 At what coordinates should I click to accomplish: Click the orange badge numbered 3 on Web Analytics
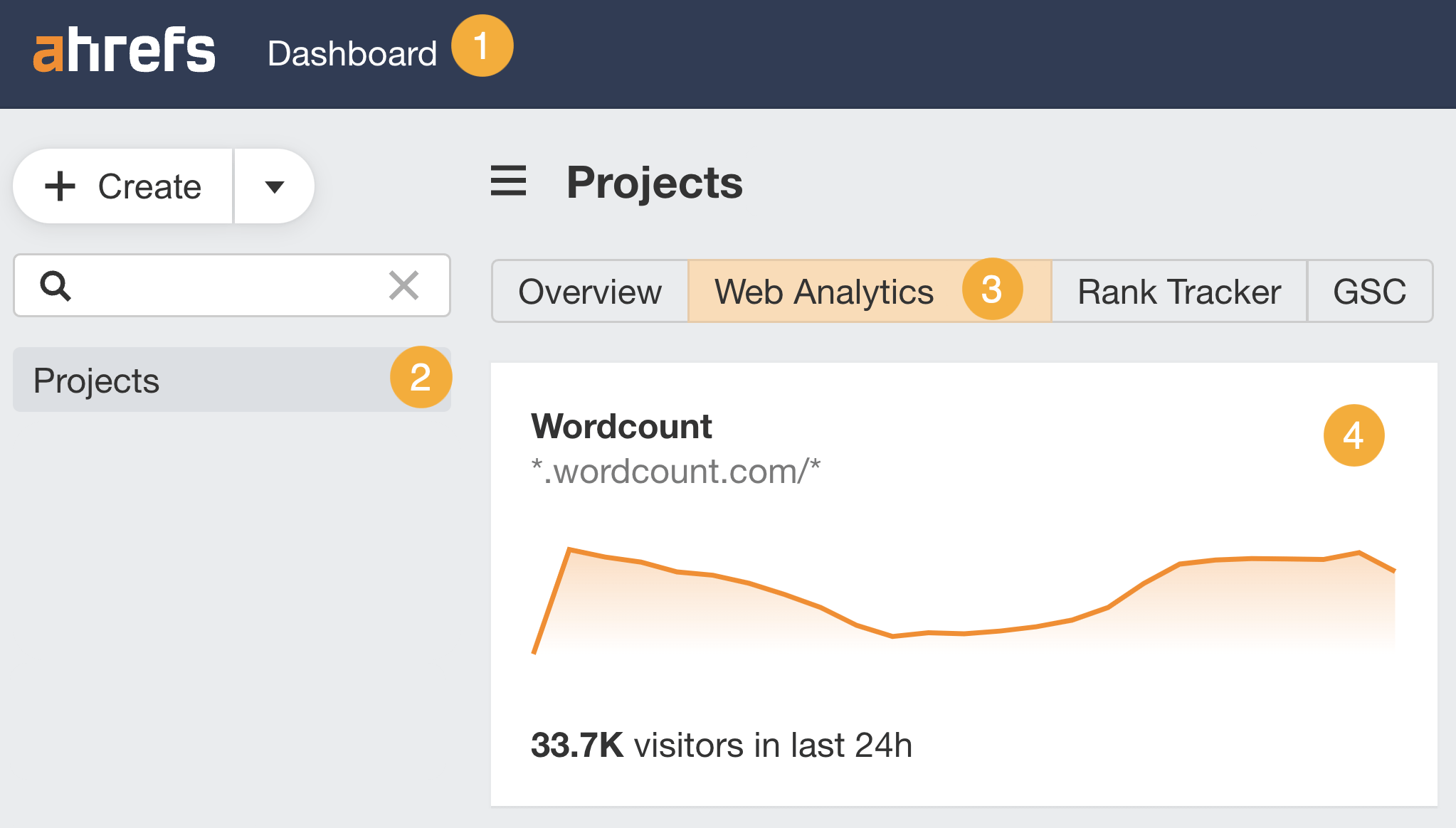coord(992,290)
